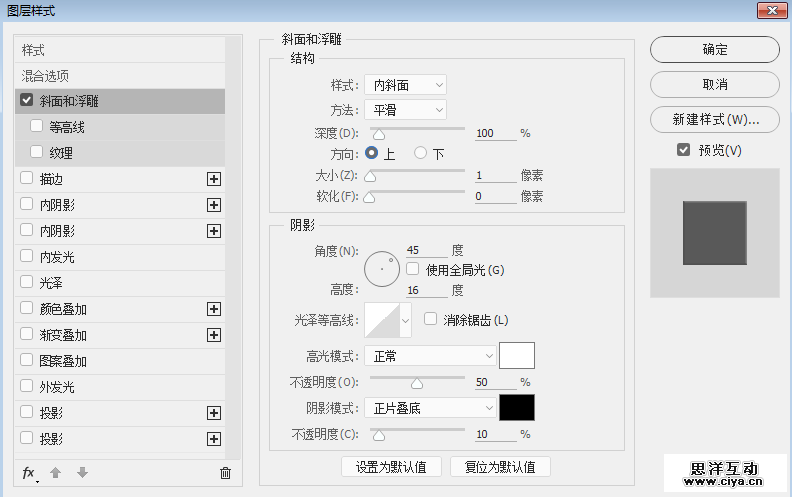Screen dimensions: 792x497
Task: Open the 方法 dropdown showing 平滑
Action: point(404,110)
